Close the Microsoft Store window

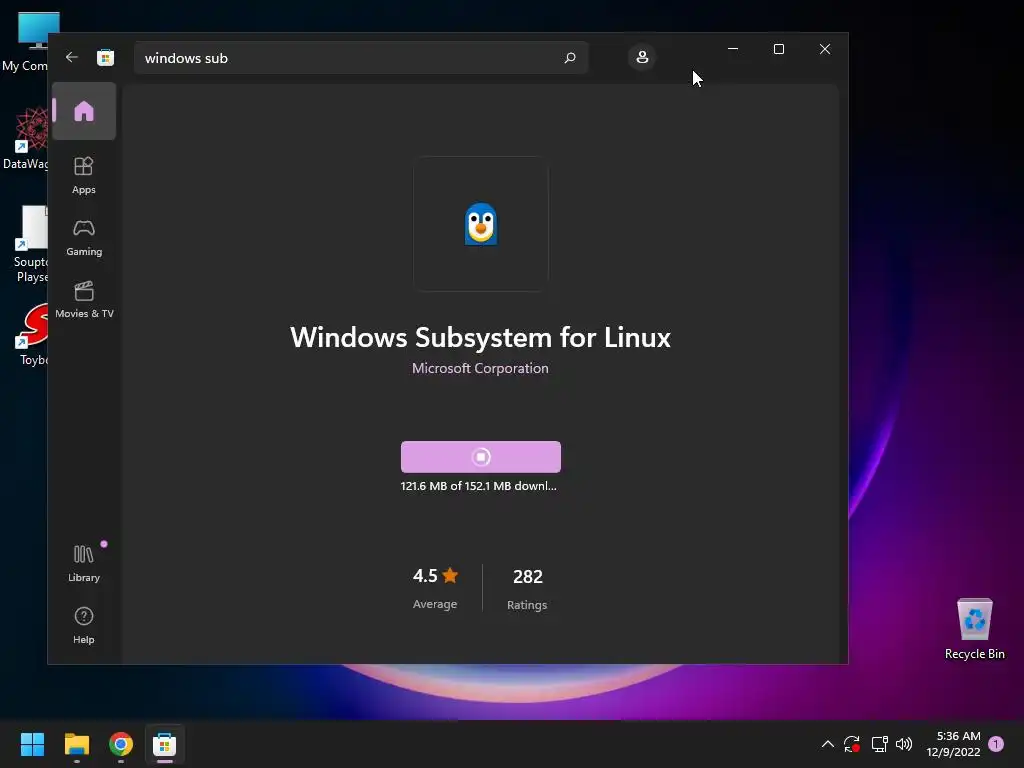[825, 49]
